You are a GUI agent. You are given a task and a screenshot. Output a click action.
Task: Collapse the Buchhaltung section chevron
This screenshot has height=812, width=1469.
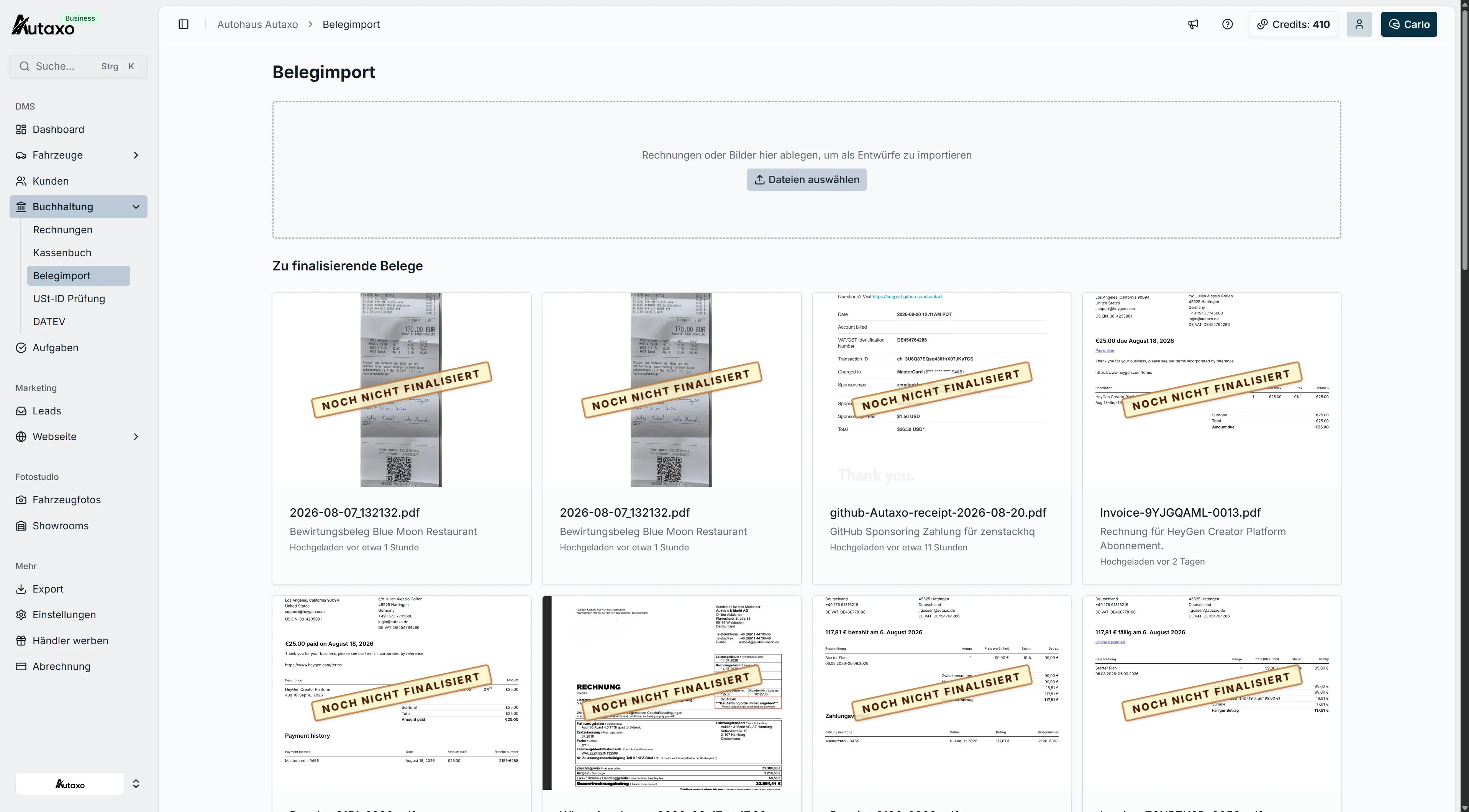coord(136,207)
